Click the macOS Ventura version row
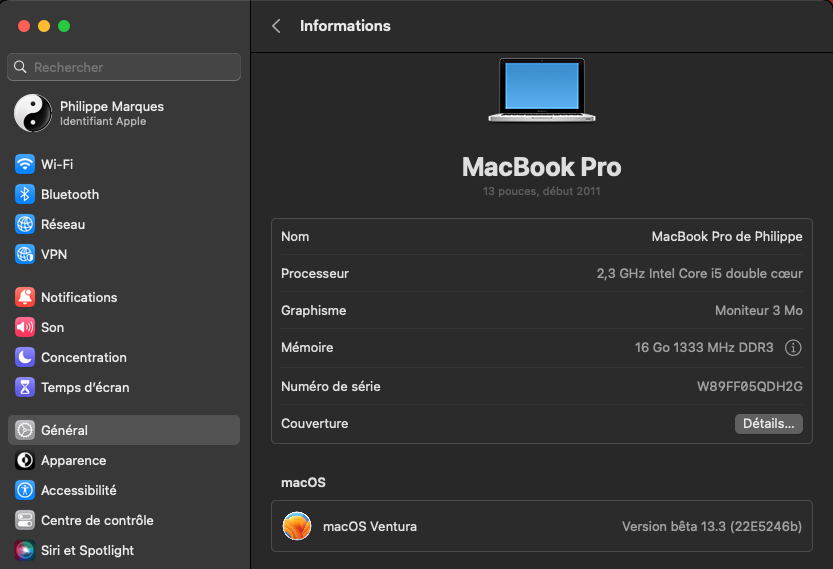 (x=541, y=526)
